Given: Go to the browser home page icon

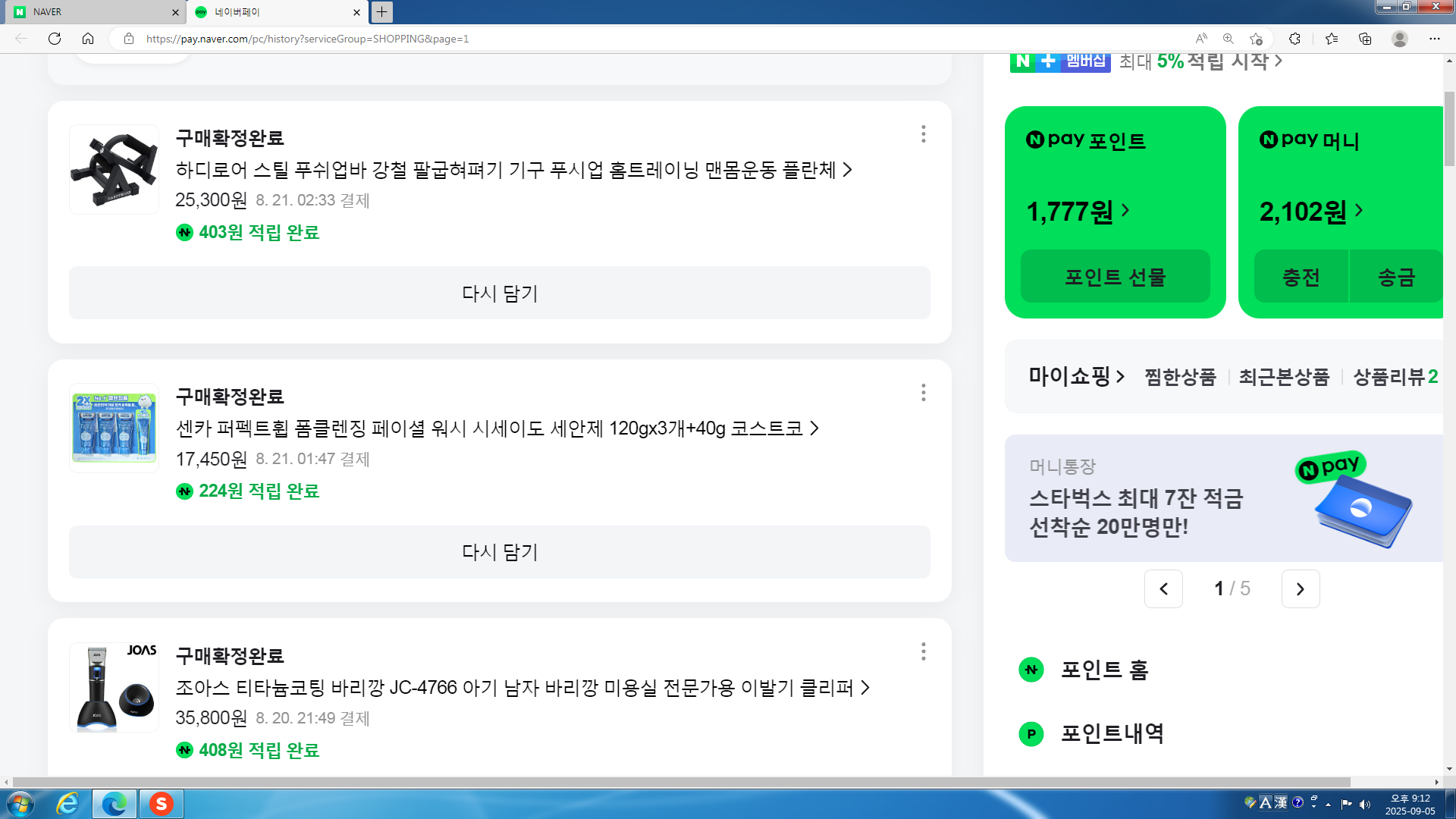Looking at the screenshot, I should click(x=88, y=39).
